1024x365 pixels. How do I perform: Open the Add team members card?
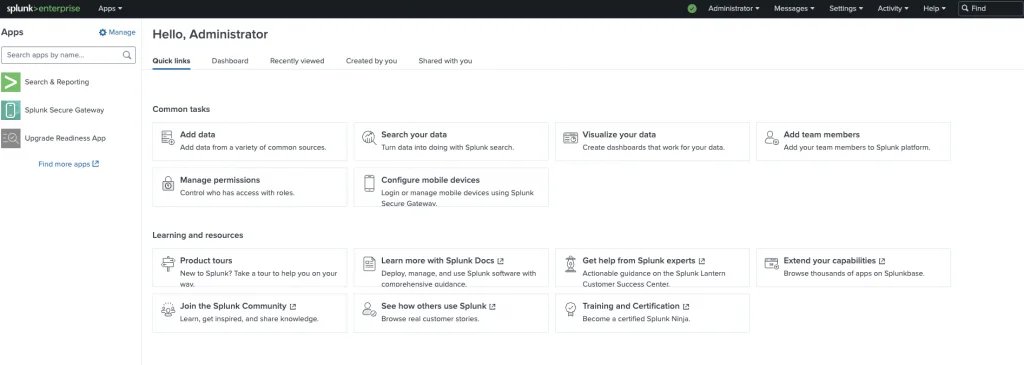click(x=854, y=141)
